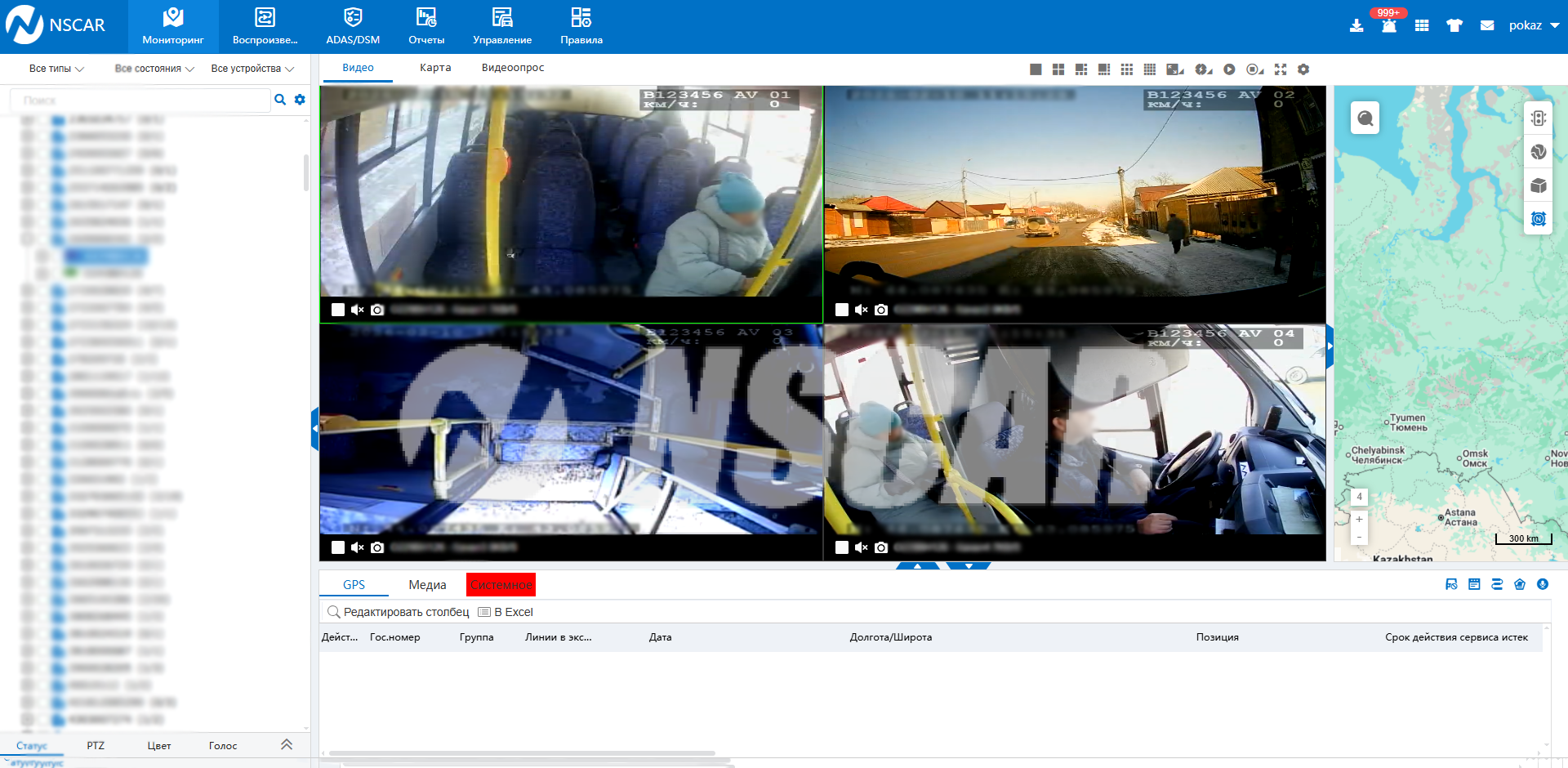Zoom out the map with minus
The image size is (1568, 768).
pos(1359,537)
